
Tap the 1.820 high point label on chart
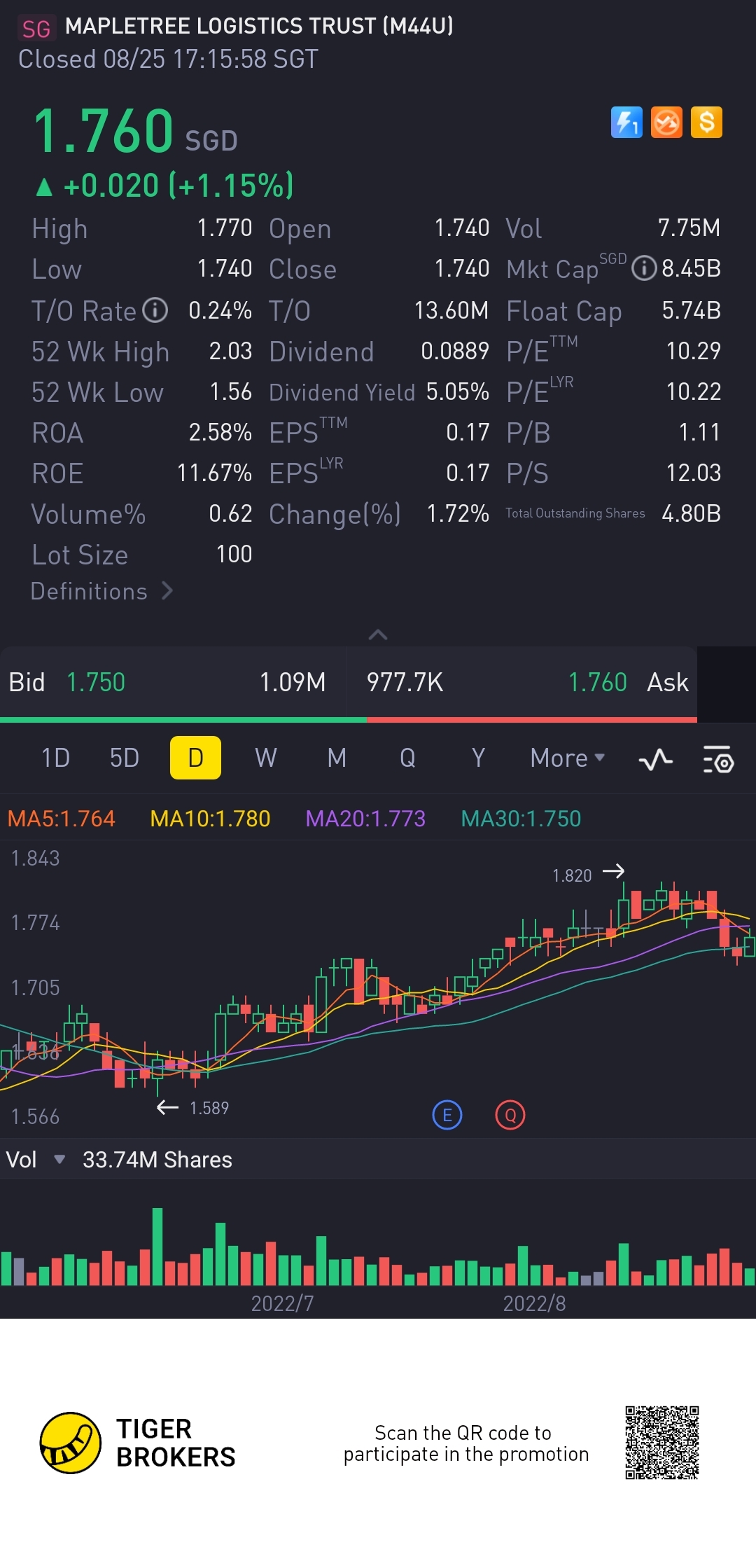coord(572,875)
